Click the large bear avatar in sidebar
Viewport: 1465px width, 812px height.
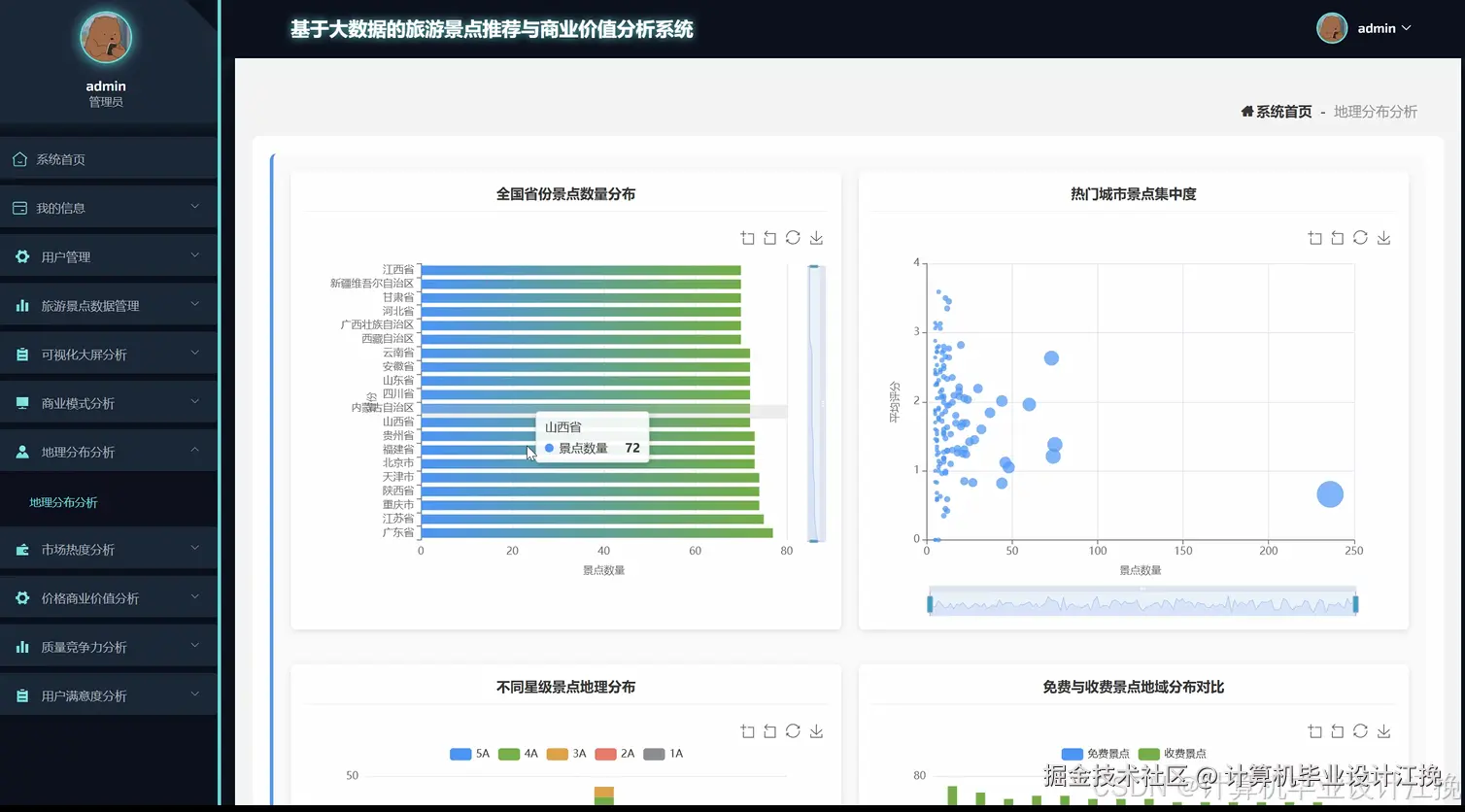pyautogui.click(x=106, y=38)
